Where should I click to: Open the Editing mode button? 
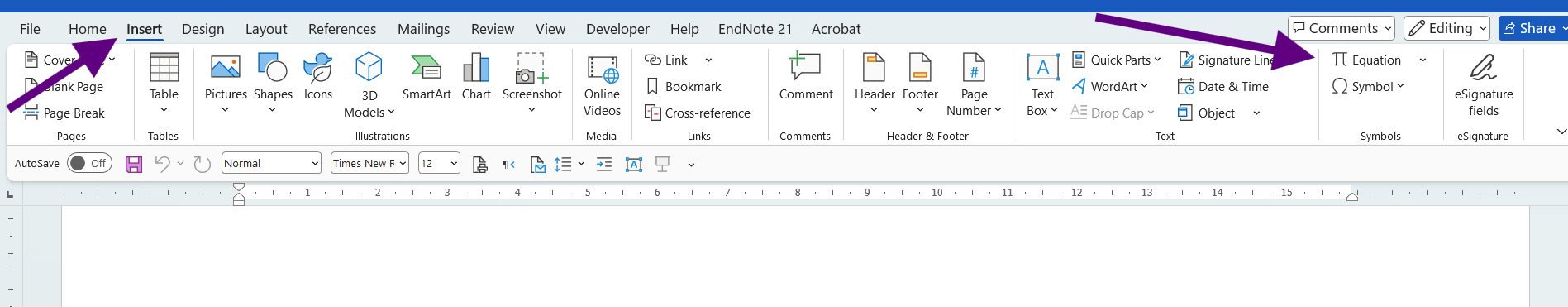(x=1446, y=28)
